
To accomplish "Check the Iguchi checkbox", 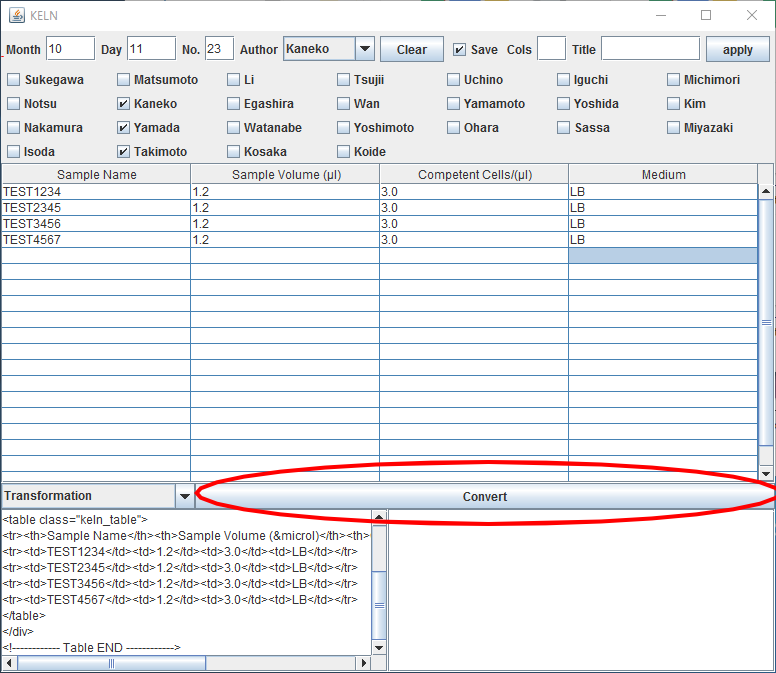I will 563,80.
